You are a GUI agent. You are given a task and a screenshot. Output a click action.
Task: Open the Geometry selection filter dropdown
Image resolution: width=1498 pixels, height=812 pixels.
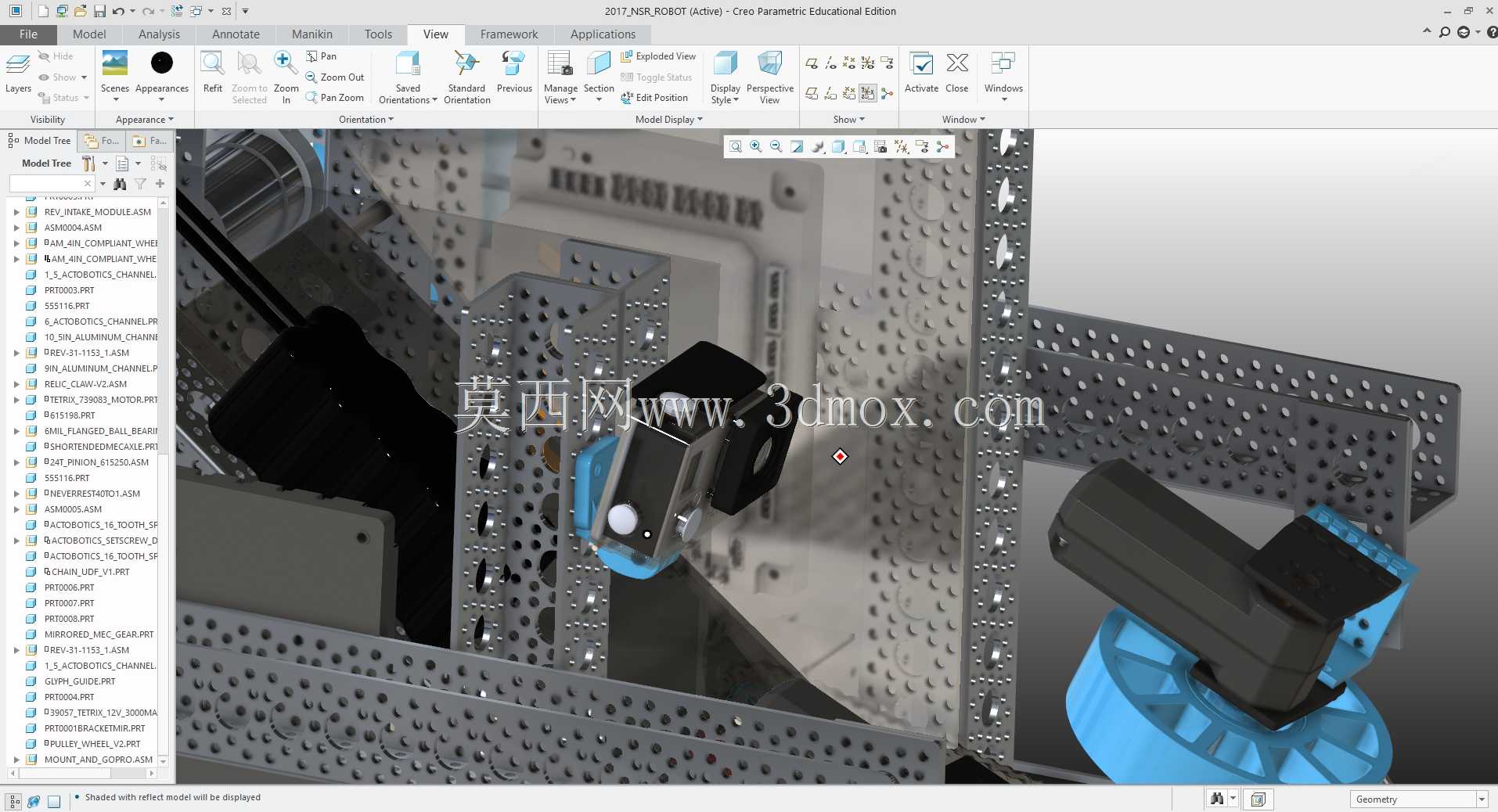[1481, 799]
